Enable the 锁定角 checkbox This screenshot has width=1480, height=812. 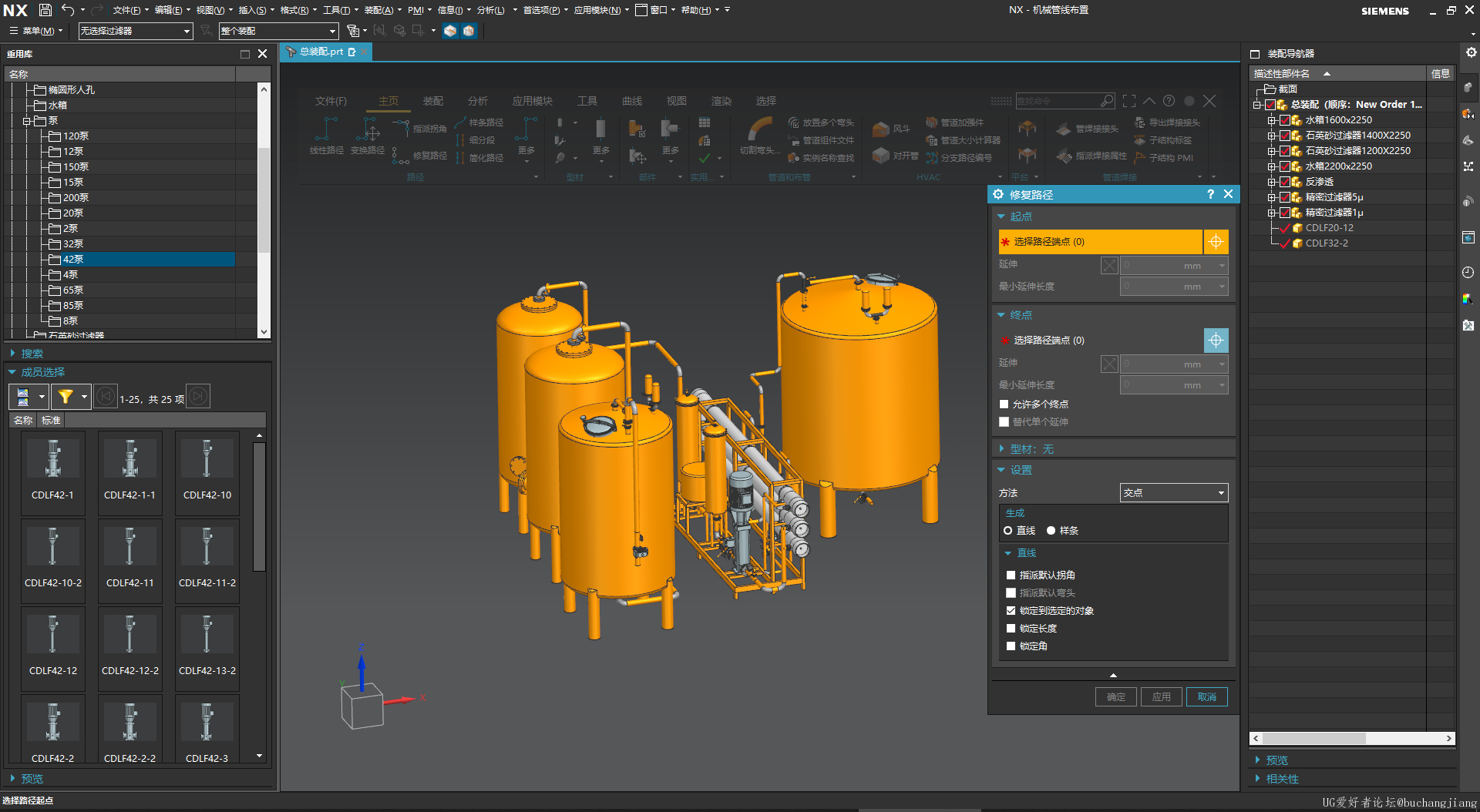[x=1011, y=646]
